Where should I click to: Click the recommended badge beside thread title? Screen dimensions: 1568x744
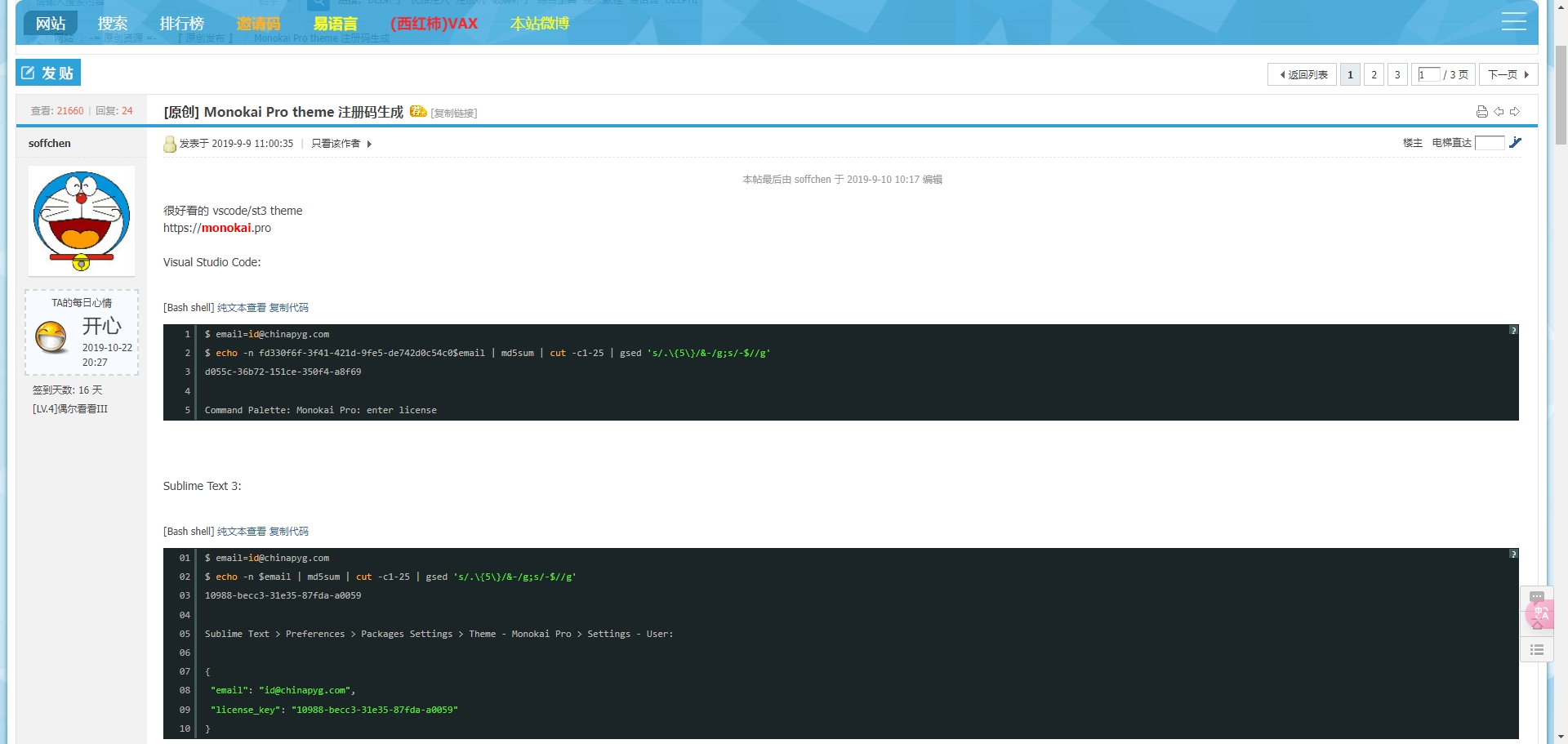point(418,112)
